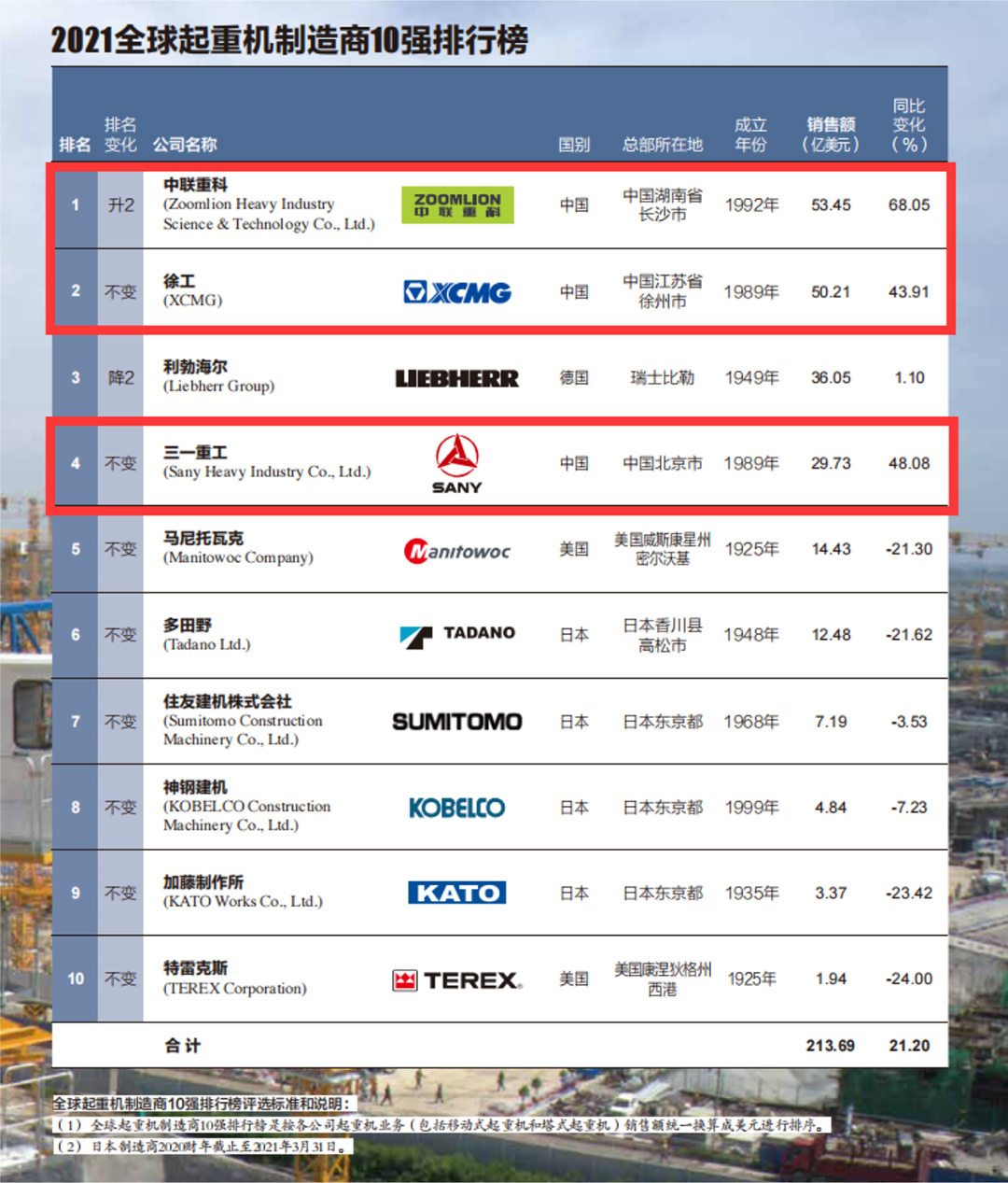The height and width of the screenshot is (1183, 1008).
Task: Click the black Liebherr logo
Action: click(457, 378)
